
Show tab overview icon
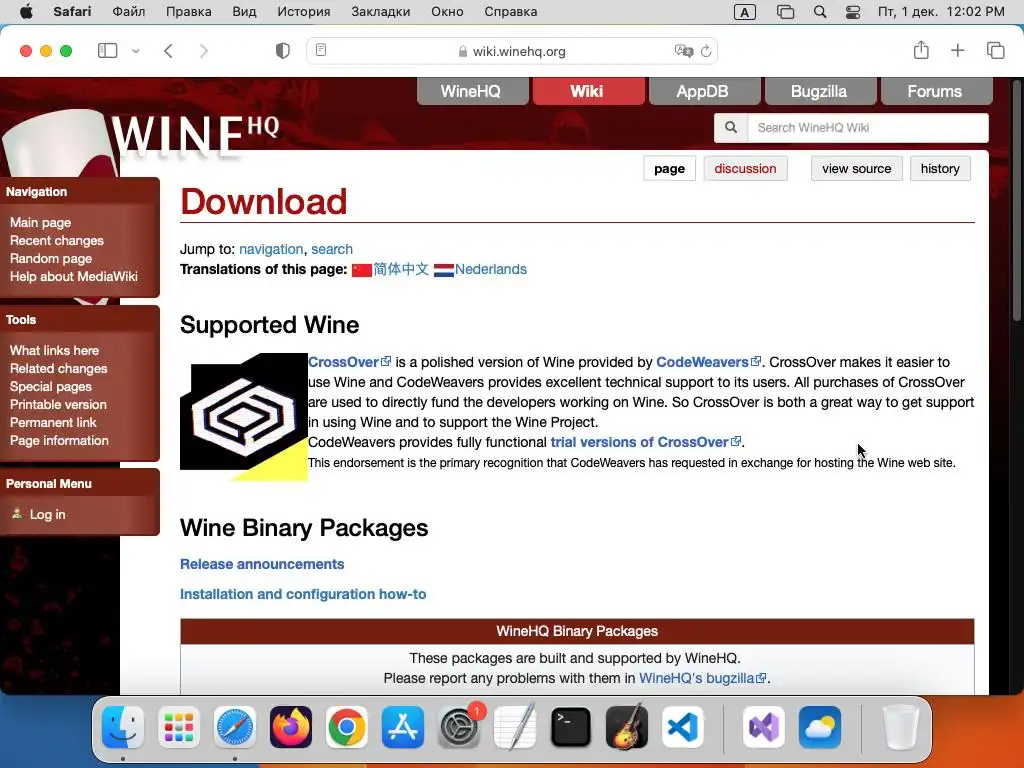(x=995, y=50)
